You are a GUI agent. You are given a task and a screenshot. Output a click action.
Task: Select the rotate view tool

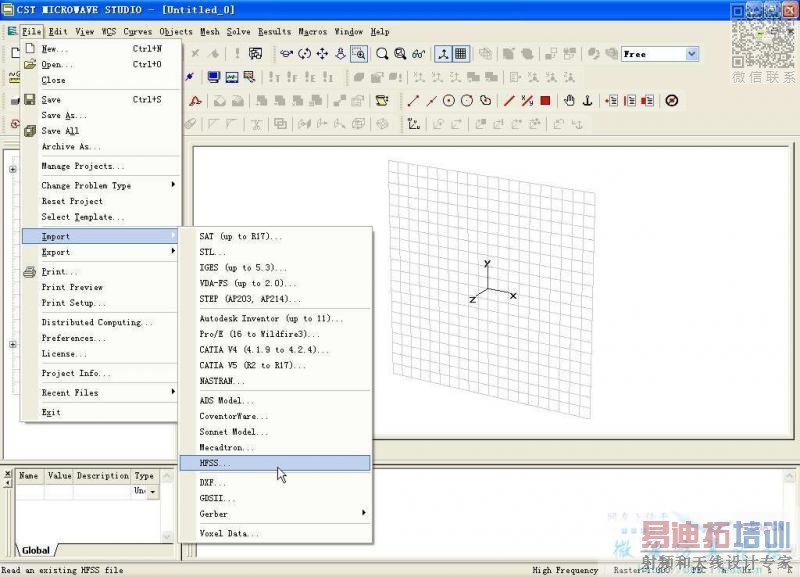pos(305,54)
